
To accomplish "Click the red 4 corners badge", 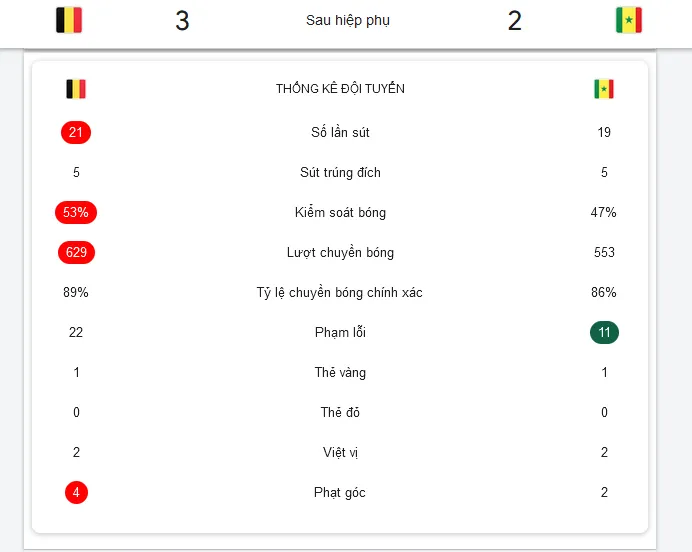I will click(x=76, y=492).
